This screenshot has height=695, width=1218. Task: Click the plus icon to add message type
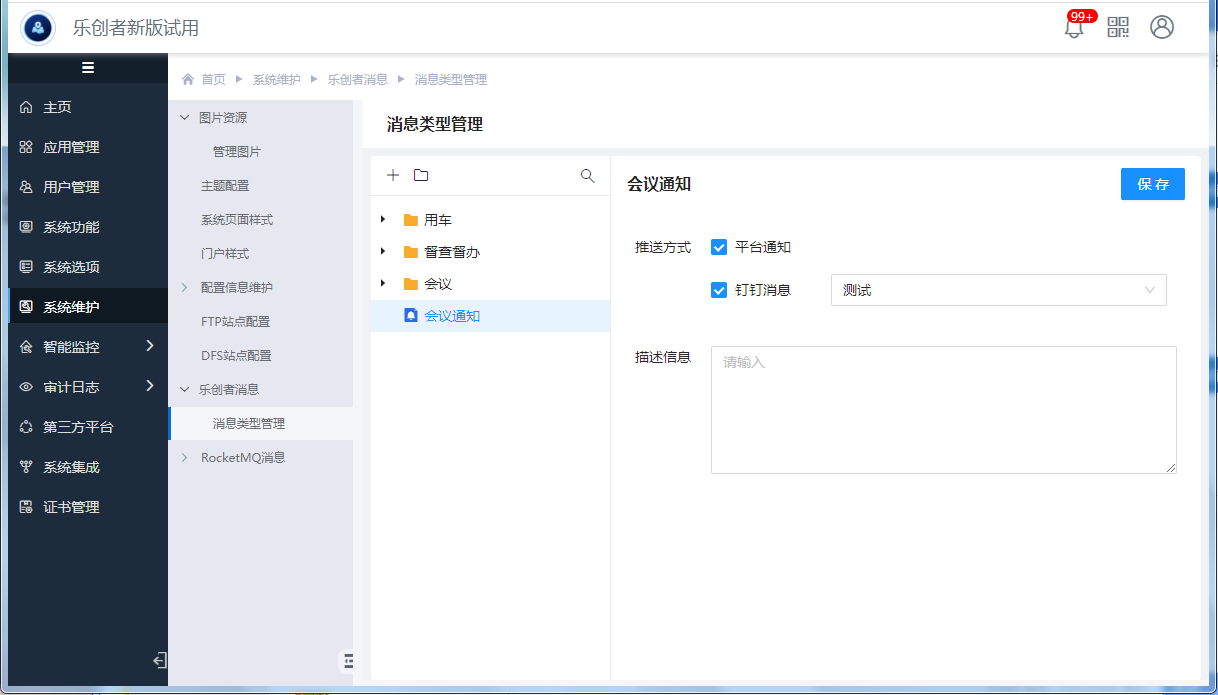393,176
